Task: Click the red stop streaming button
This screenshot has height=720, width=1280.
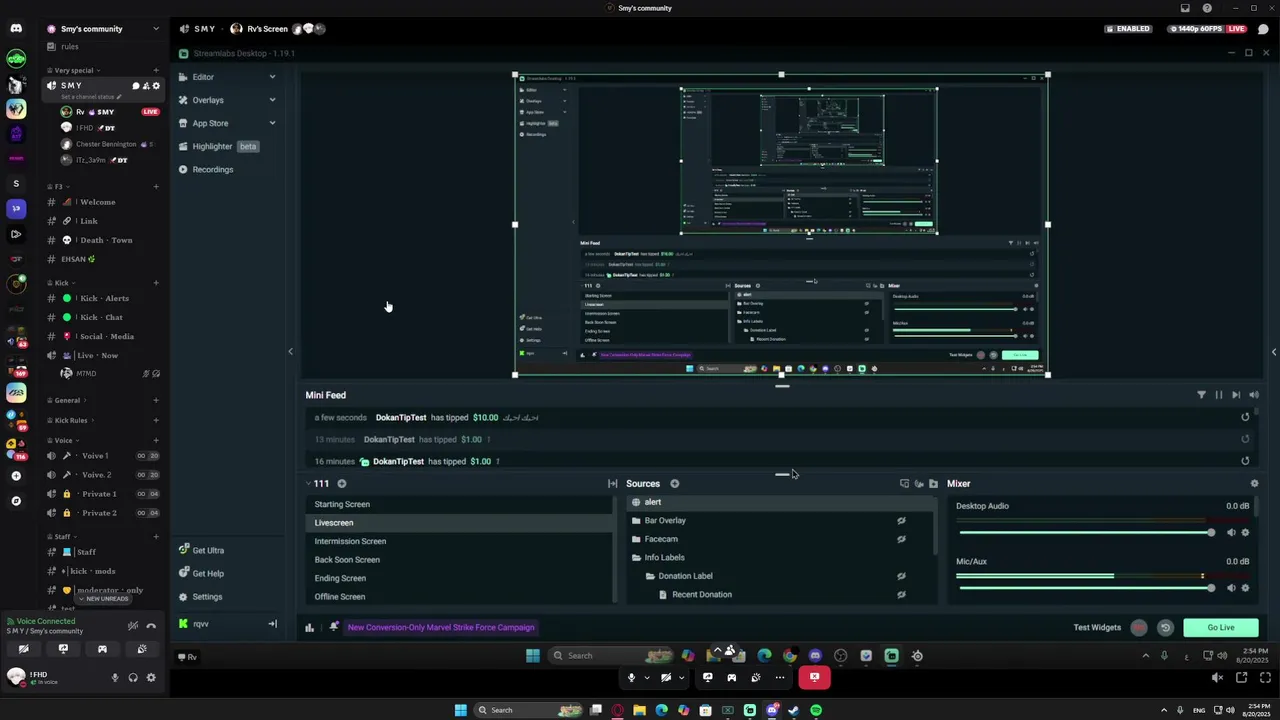Action: tap(814, 677)
